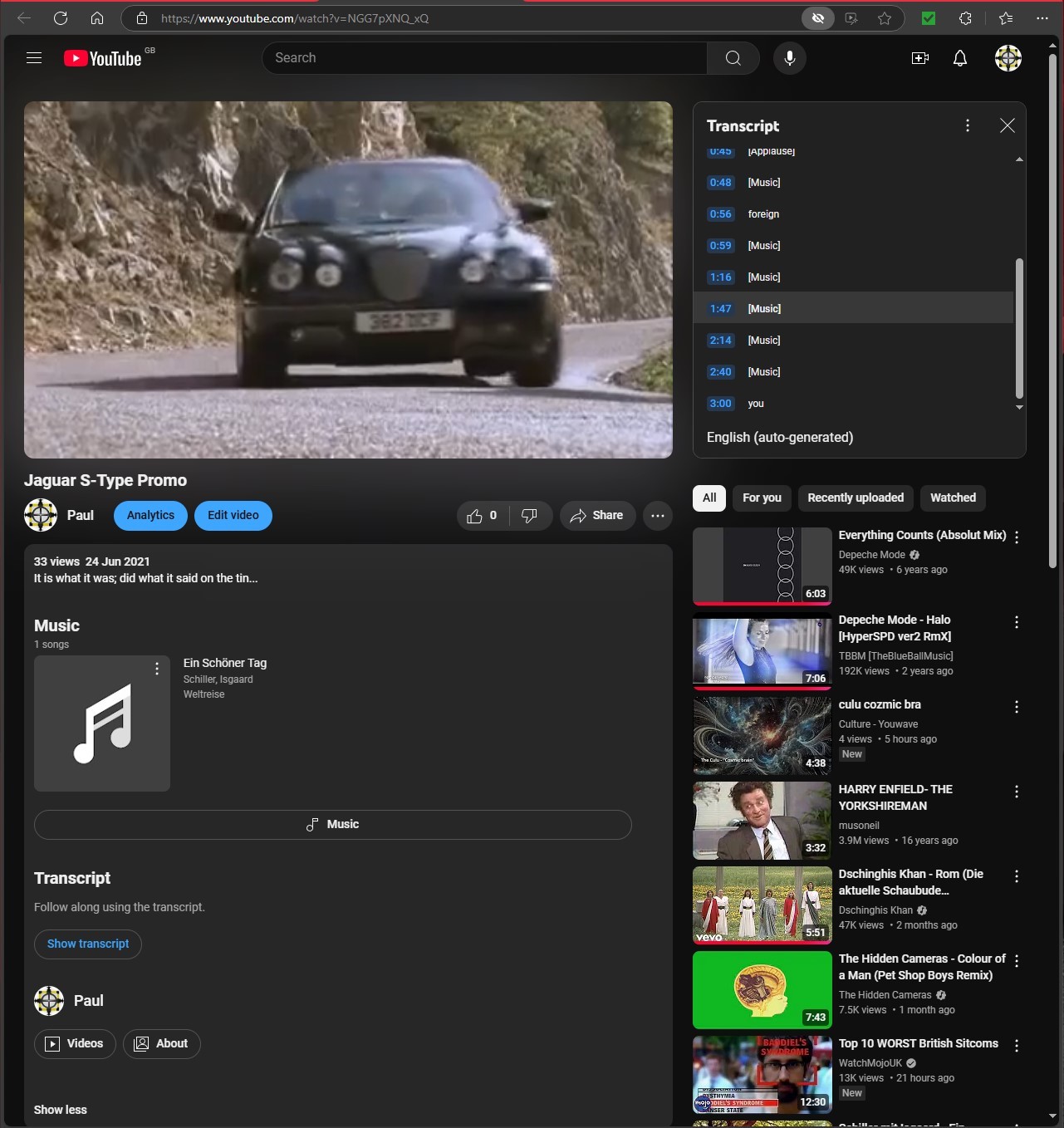The image size is (1064, 1128).
Task: Open the browser favorites list
Action: point(1006,18)
